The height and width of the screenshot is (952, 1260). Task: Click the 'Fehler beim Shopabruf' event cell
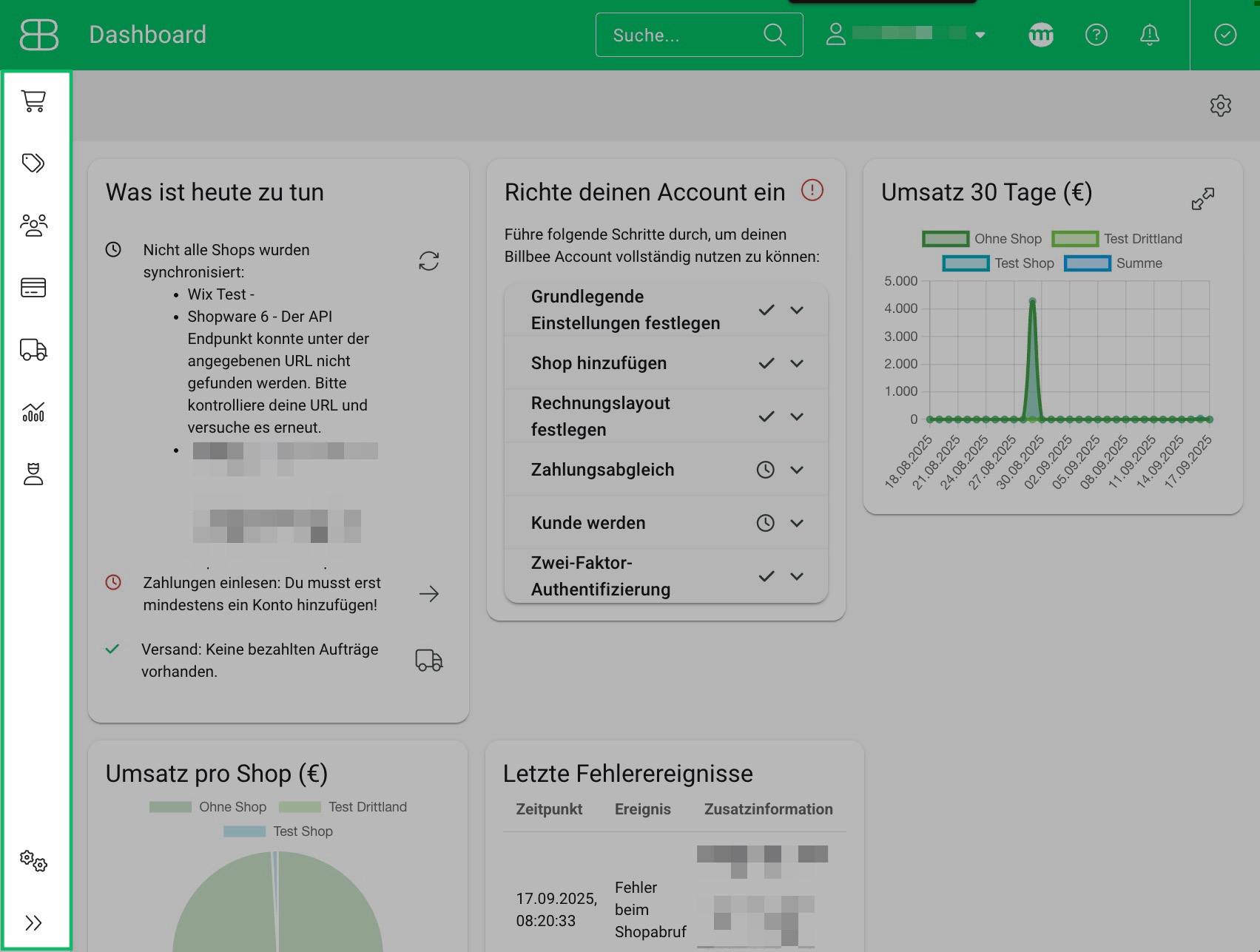point(650,910)
